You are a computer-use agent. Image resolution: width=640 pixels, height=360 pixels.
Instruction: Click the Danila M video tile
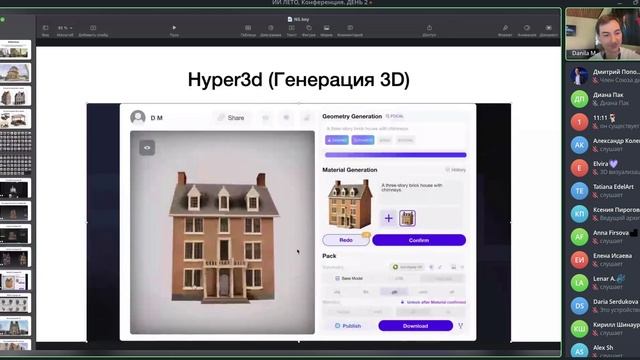pyautogui.click(x=603, y=34)
